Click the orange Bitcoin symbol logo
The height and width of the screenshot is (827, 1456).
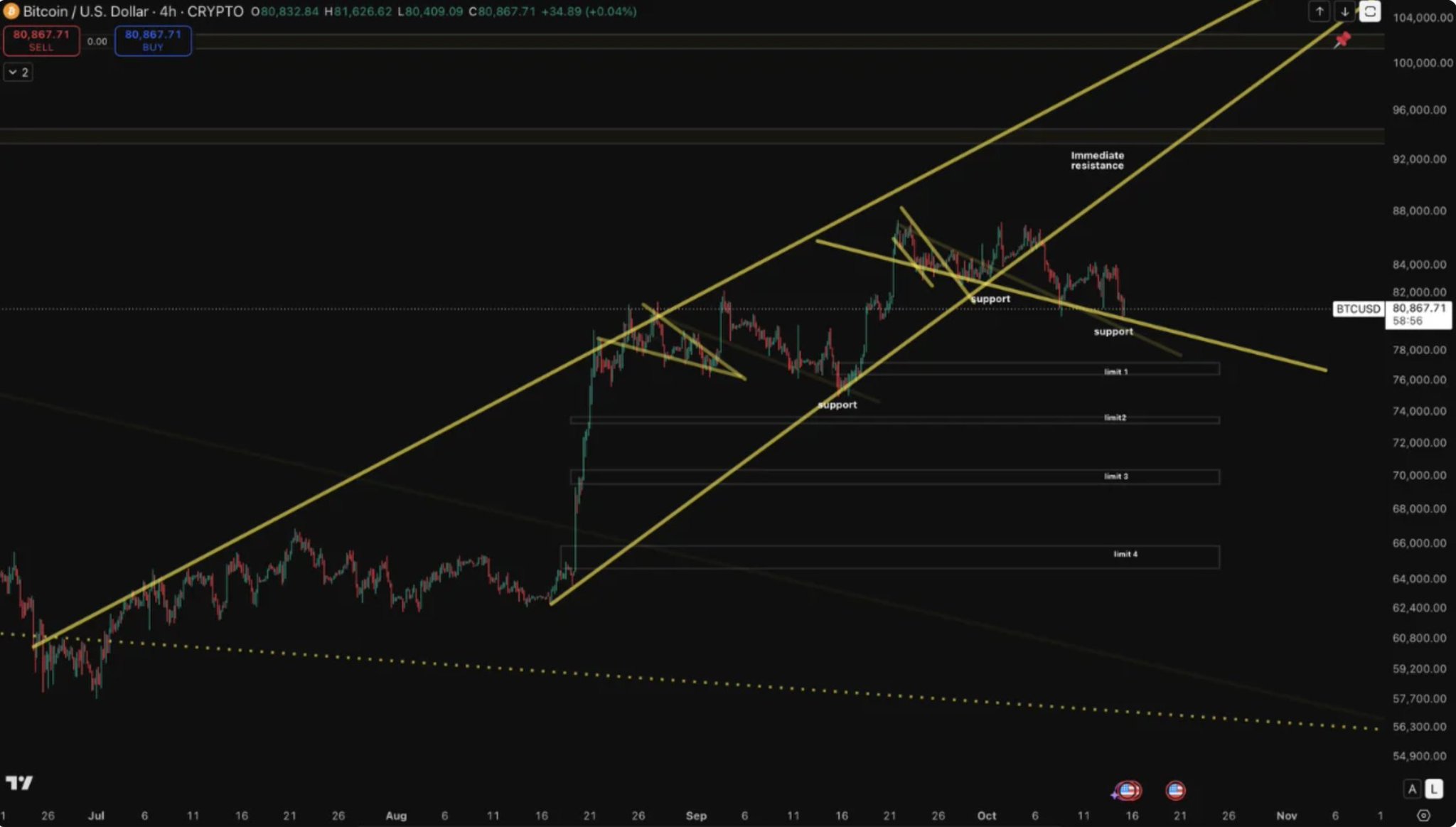point(11,11)
